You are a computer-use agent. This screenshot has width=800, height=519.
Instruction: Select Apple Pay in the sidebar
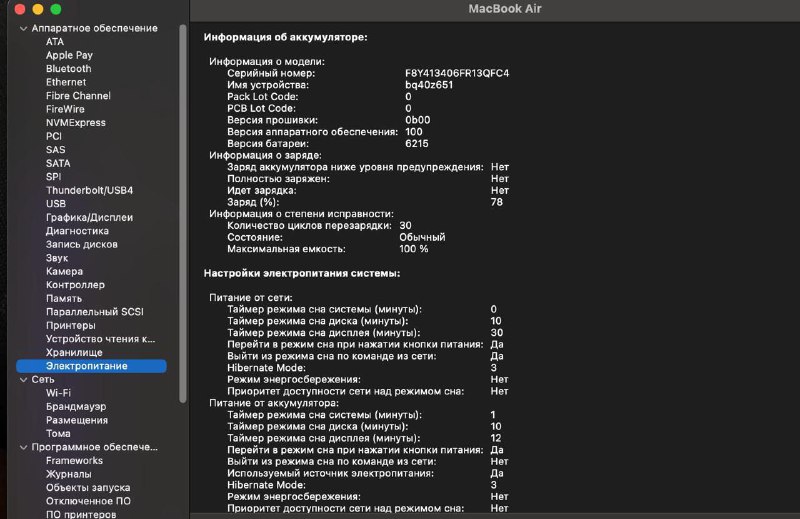[x=69, y=55]
